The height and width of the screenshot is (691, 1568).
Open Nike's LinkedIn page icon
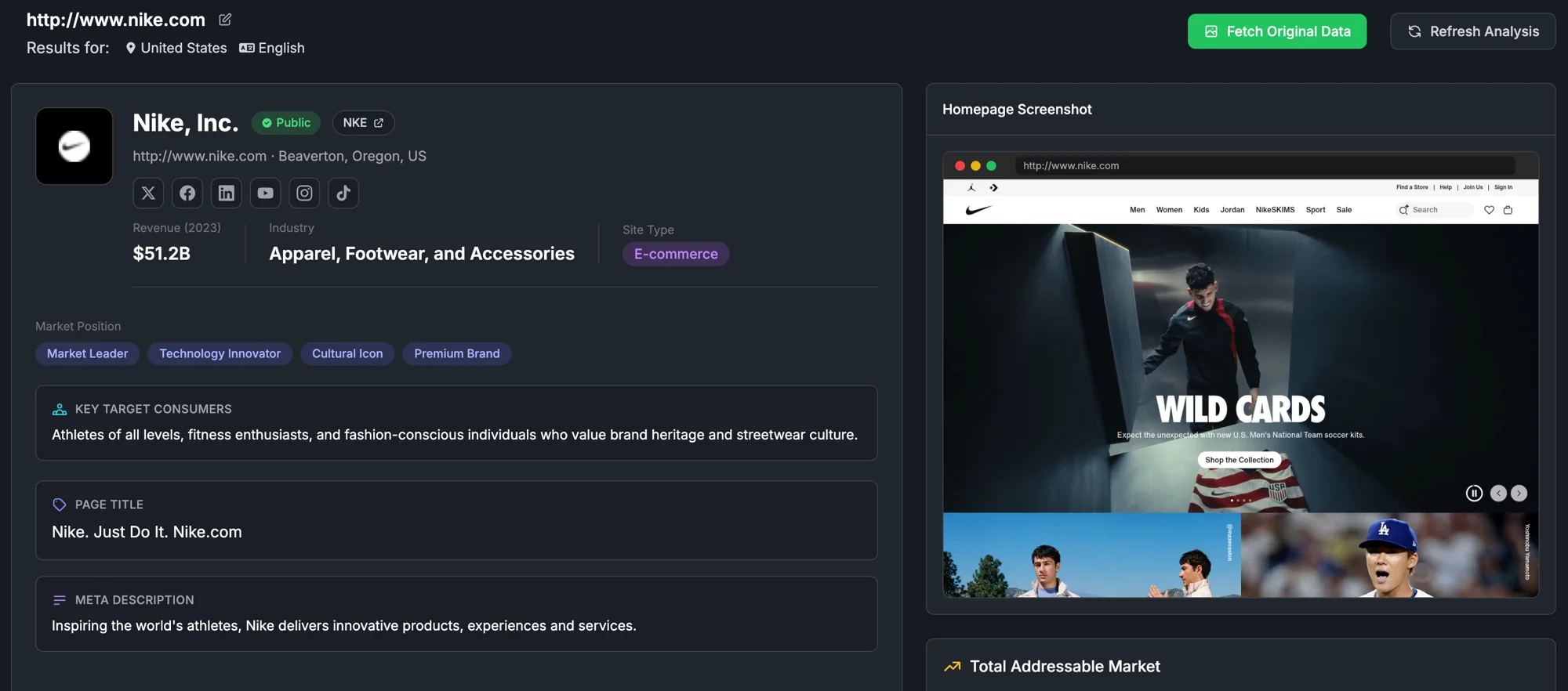[227, 193]
